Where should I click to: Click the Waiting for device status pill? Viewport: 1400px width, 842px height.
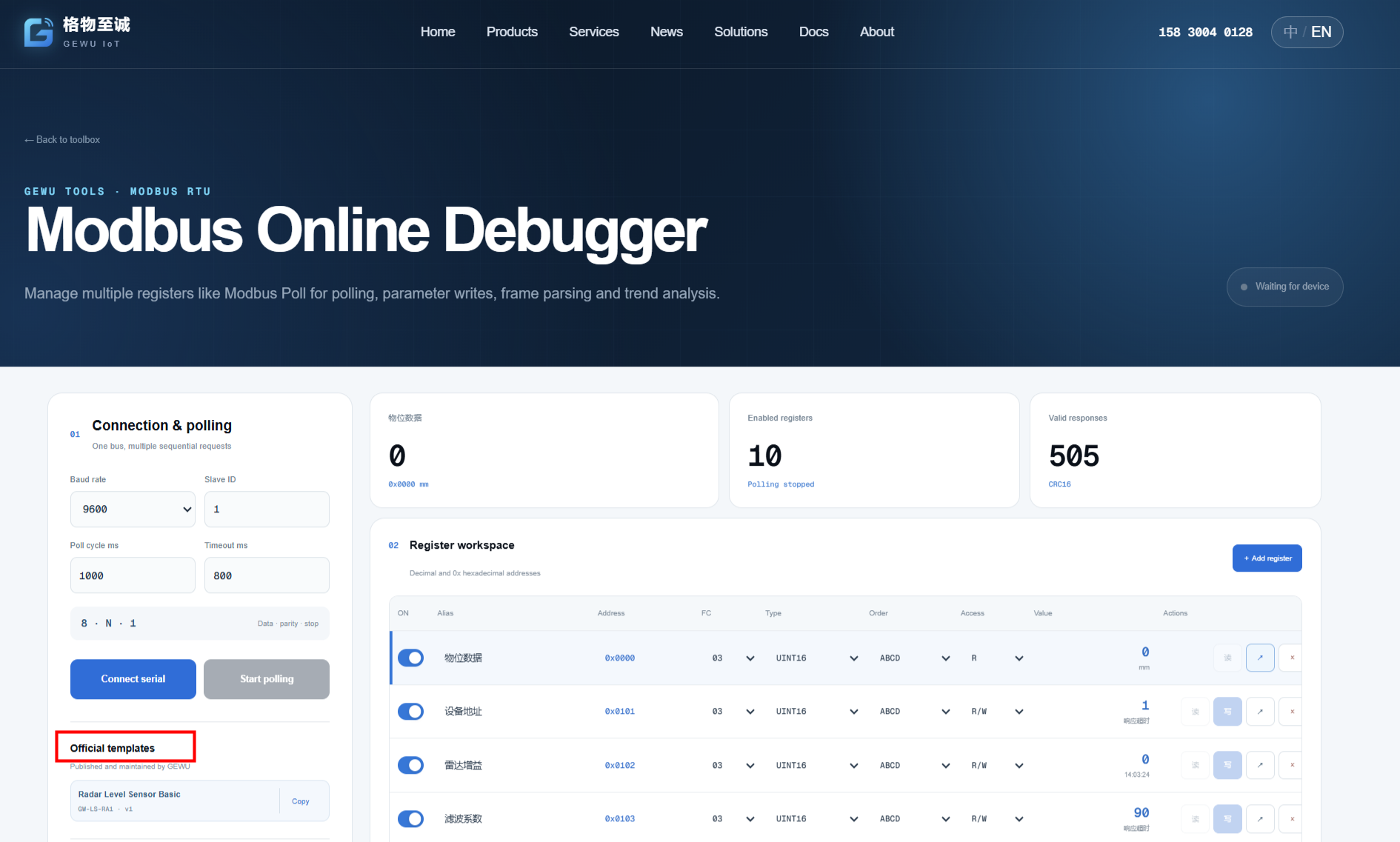[1285, 287]
